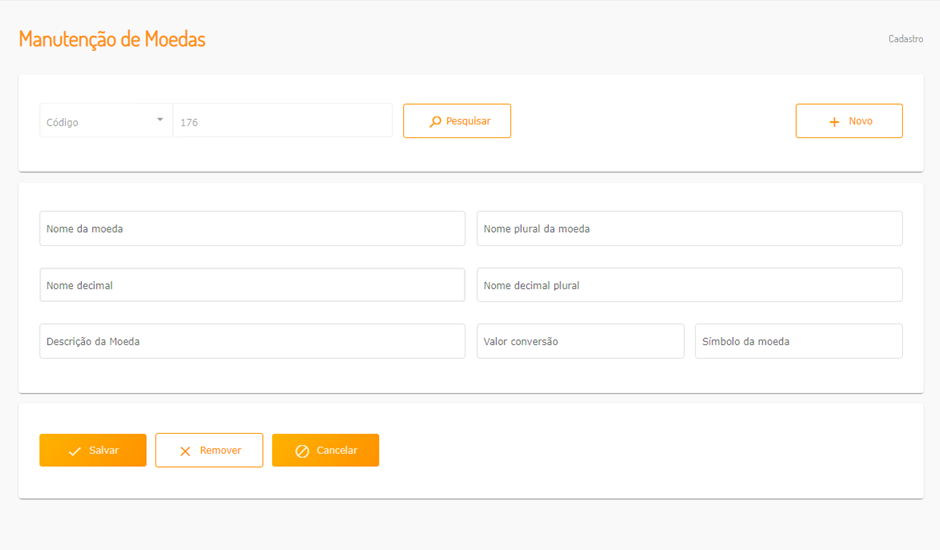
Task: Focus the search field containing 176
Action: 282,122
